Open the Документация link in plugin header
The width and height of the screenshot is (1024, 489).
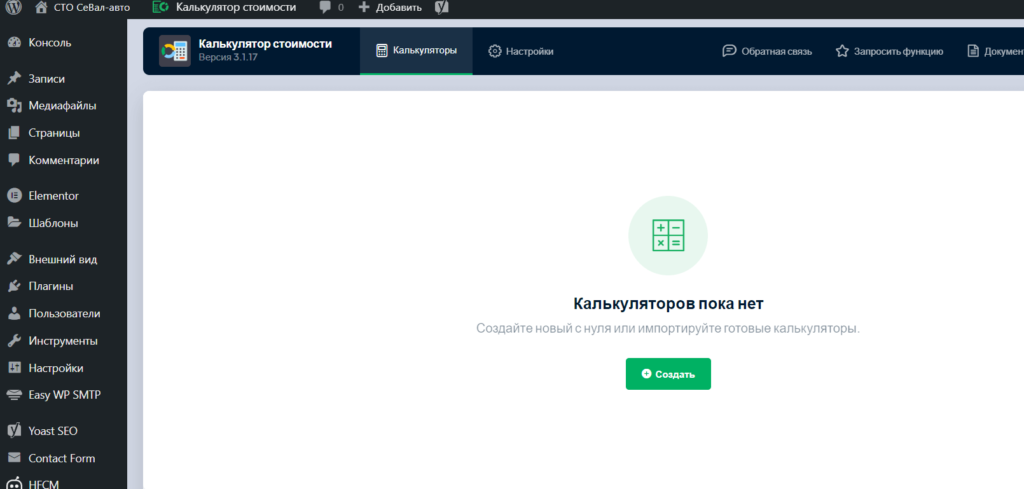[995, 52]
